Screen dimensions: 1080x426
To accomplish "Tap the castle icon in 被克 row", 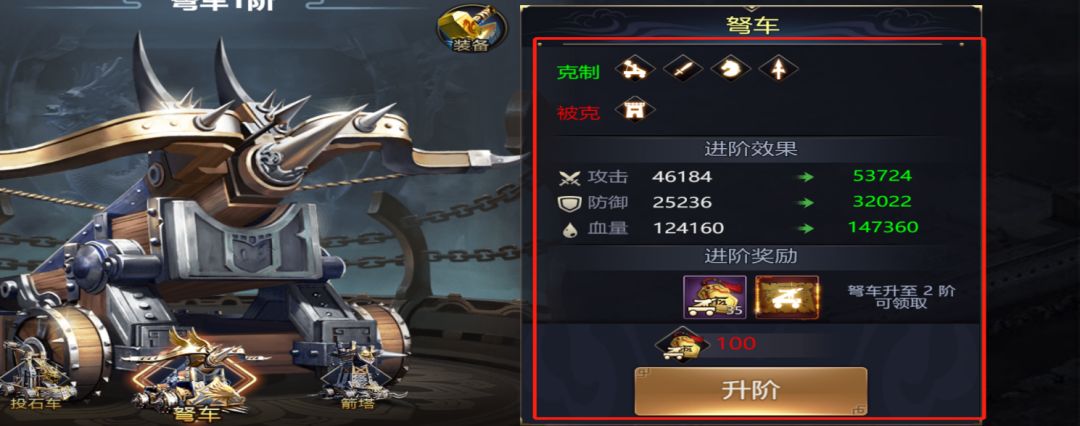I will tap(634, 110).
